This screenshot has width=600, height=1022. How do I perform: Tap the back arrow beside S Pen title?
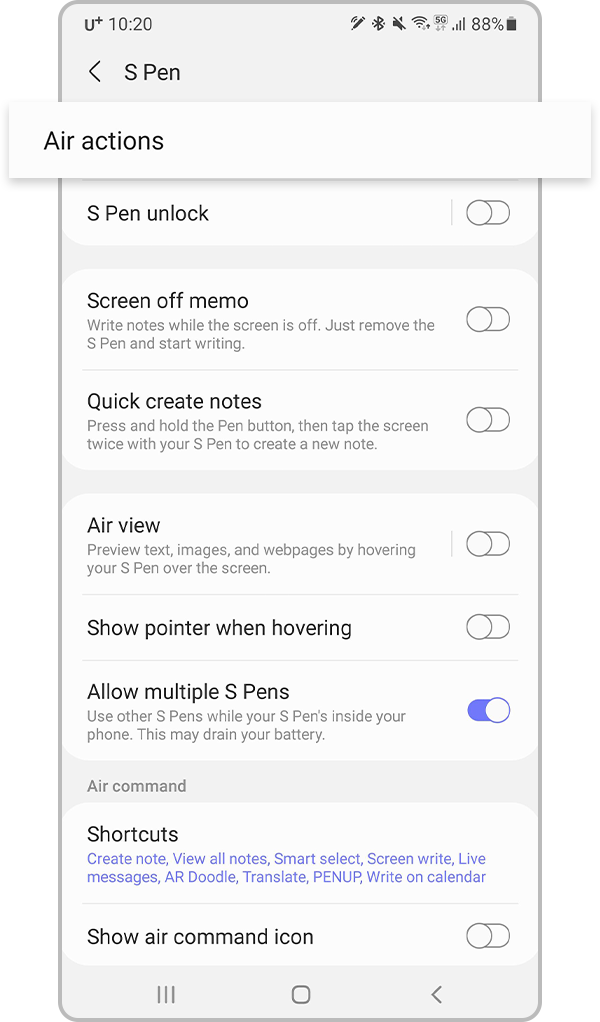(95, 72)
